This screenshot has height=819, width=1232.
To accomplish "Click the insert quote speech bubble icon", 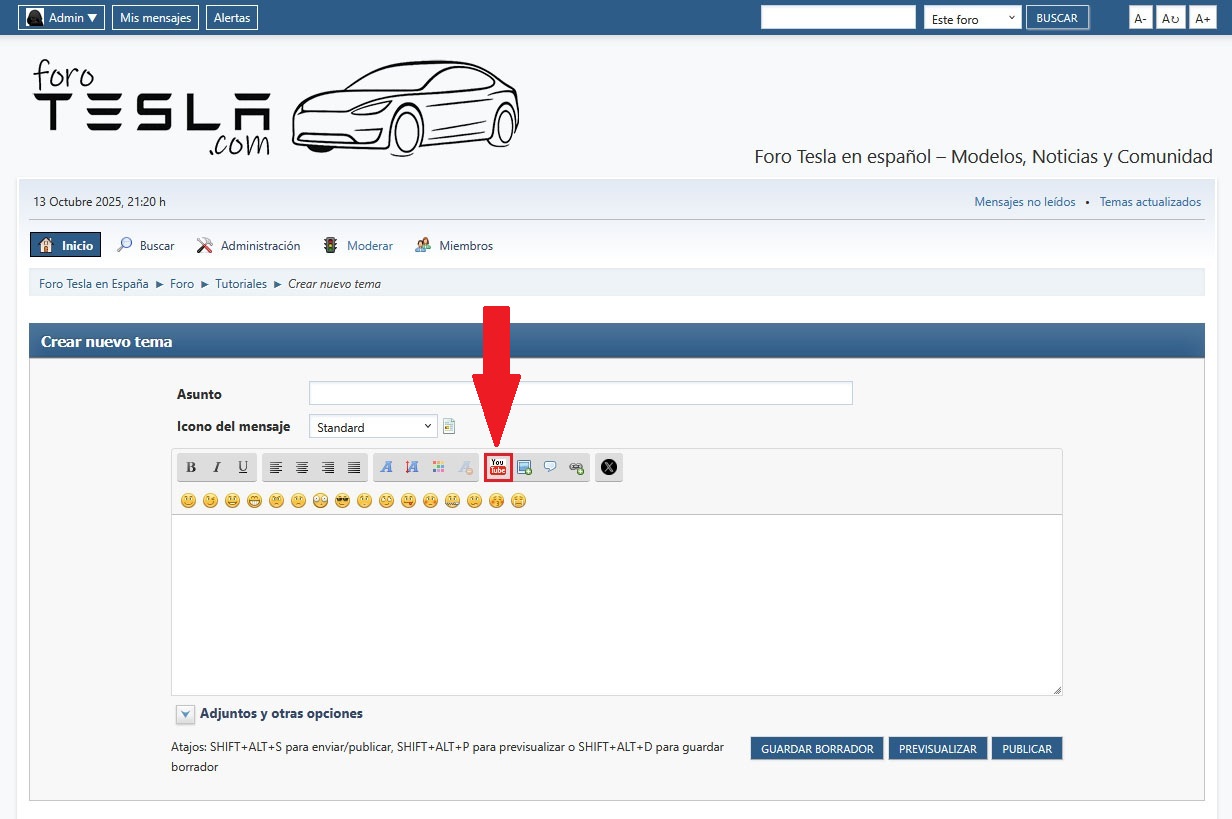I will tap(550, 467).
